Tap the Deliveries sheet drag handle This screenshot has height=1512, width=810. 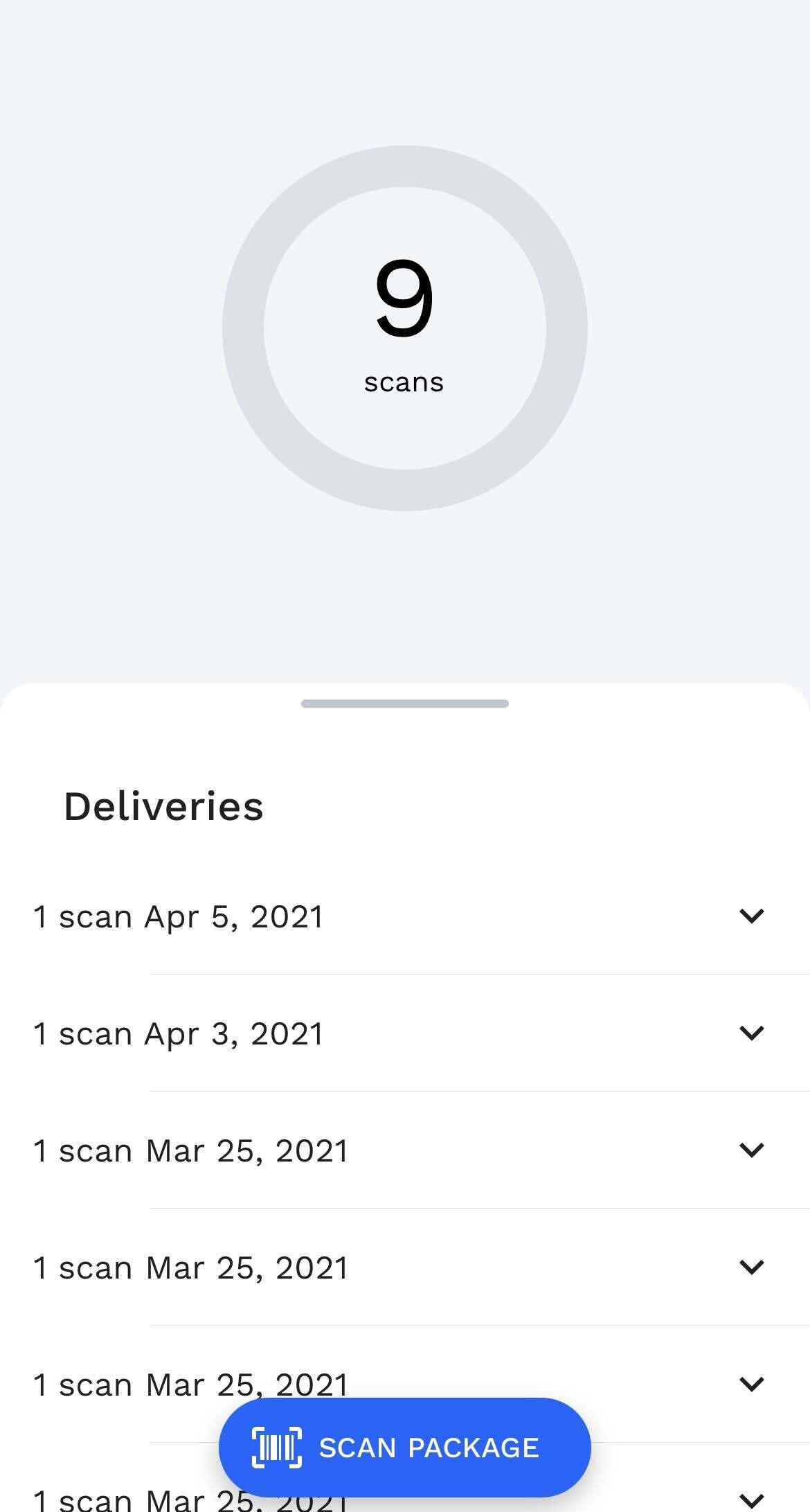(x=405, y=704)
